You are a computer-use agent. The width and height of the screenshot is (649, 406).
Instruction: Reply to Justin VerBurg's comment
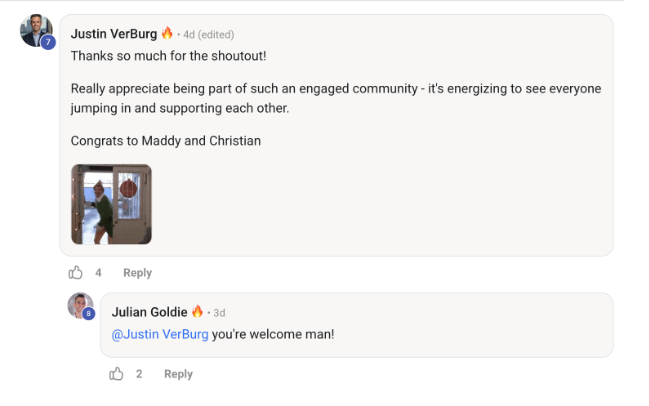point(137,273)
